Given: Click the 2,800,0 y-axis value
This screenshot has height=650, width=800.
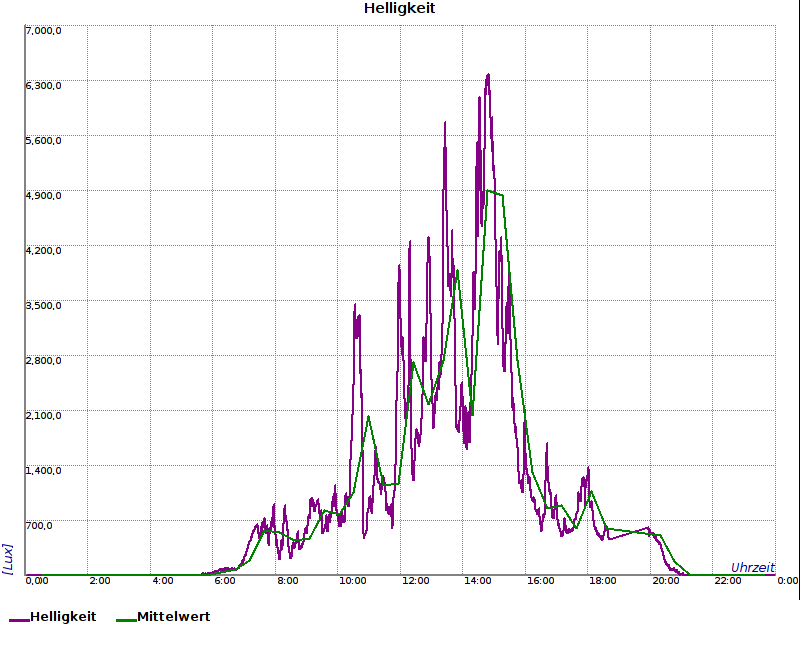Looking at the screenshot, I should pyautogui.click(x=43, y=361).
